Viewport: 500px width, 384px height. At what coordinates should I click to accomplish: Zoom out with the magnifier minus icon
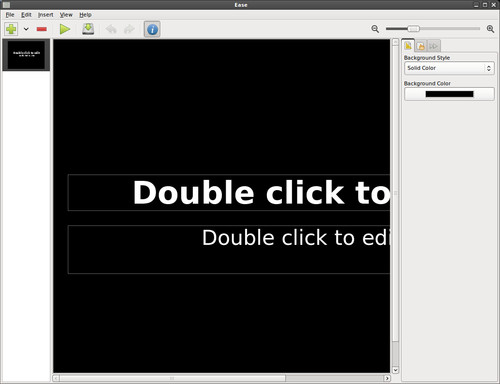(x=375, y=29)
